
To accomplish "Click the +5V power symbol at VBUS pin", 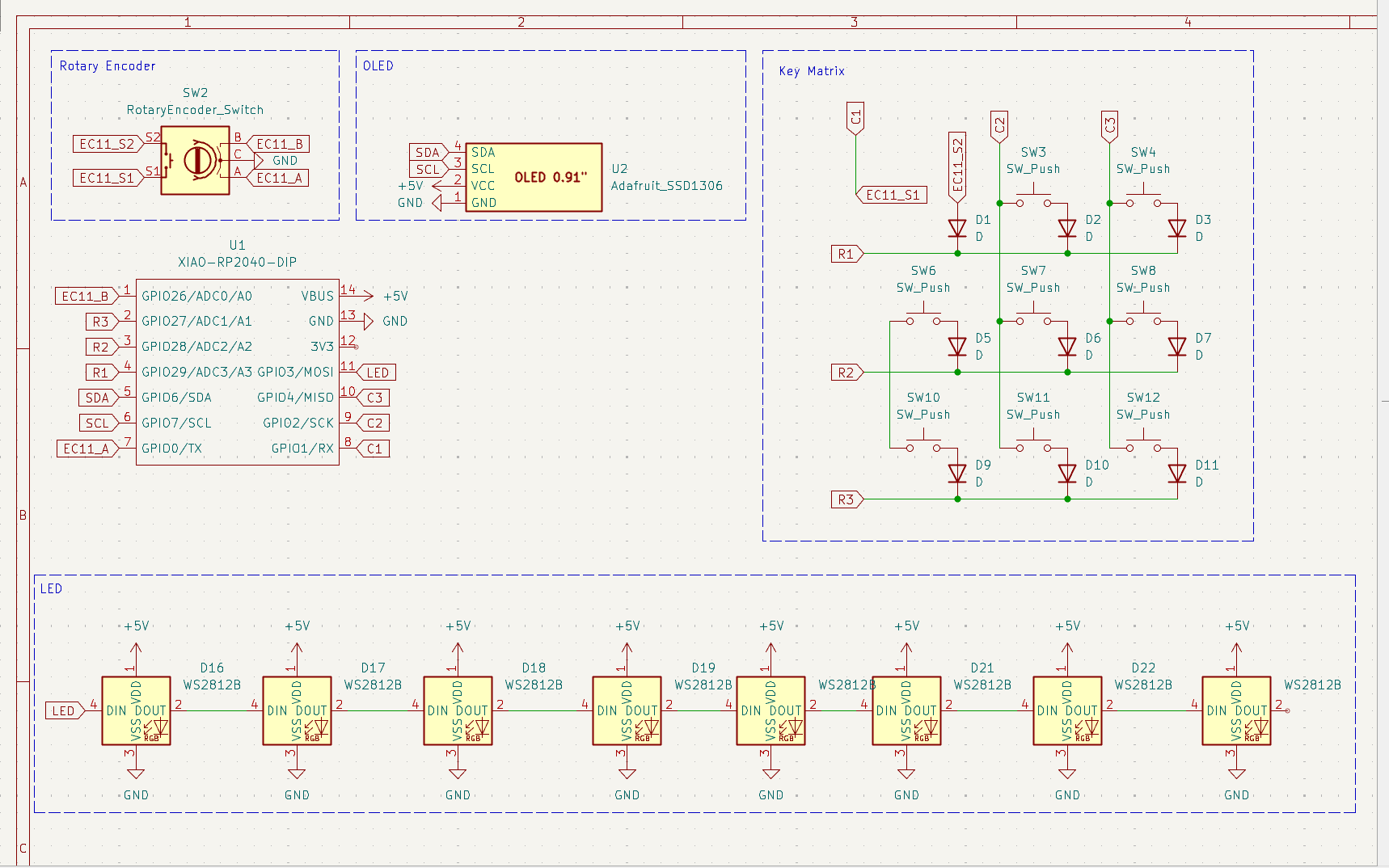I will tap(394, 297).
